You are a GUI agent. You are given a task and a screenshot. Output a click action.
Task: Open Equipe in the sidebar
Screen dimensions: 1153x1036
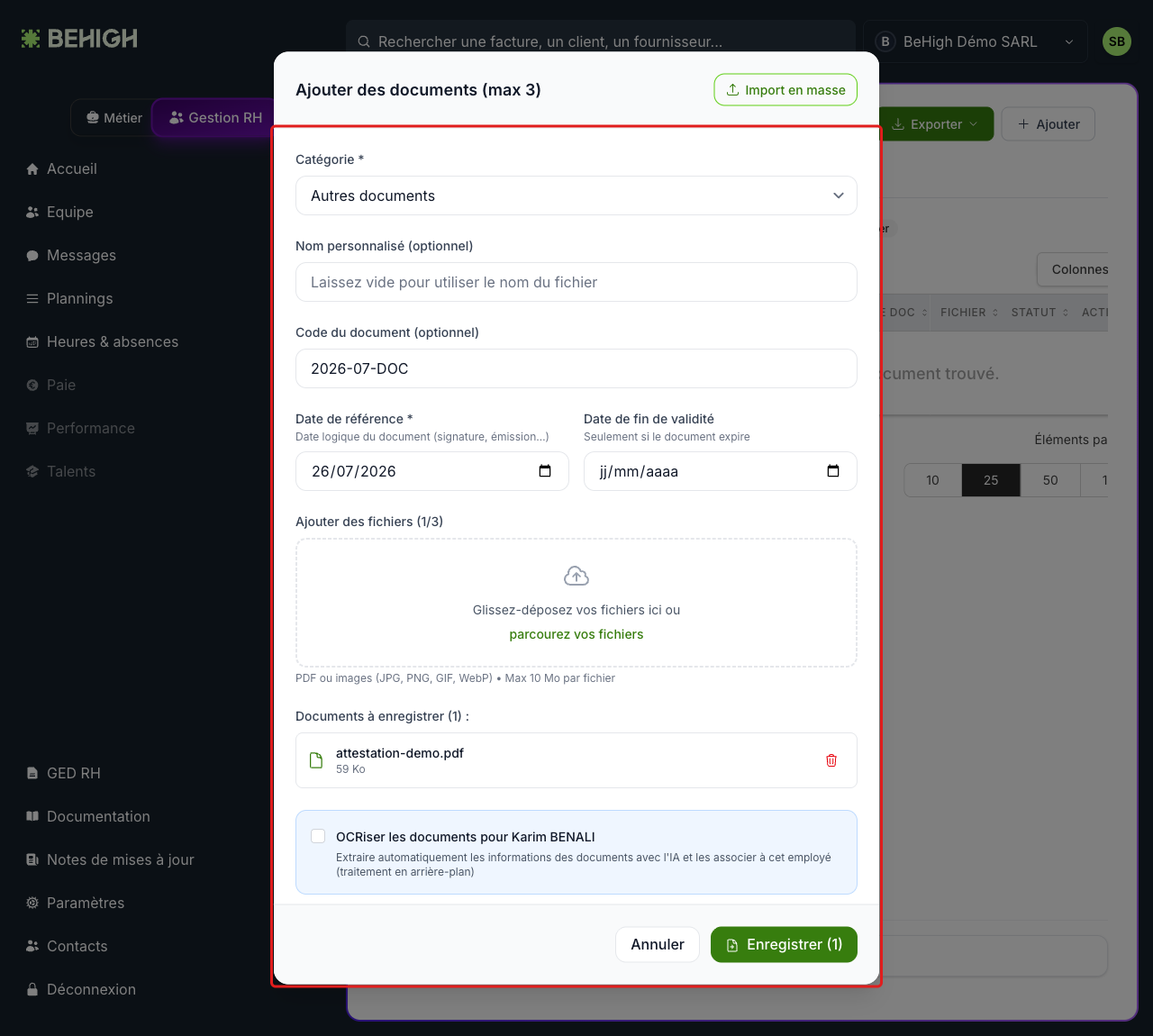pyautogui.click(x=59, y=212)
